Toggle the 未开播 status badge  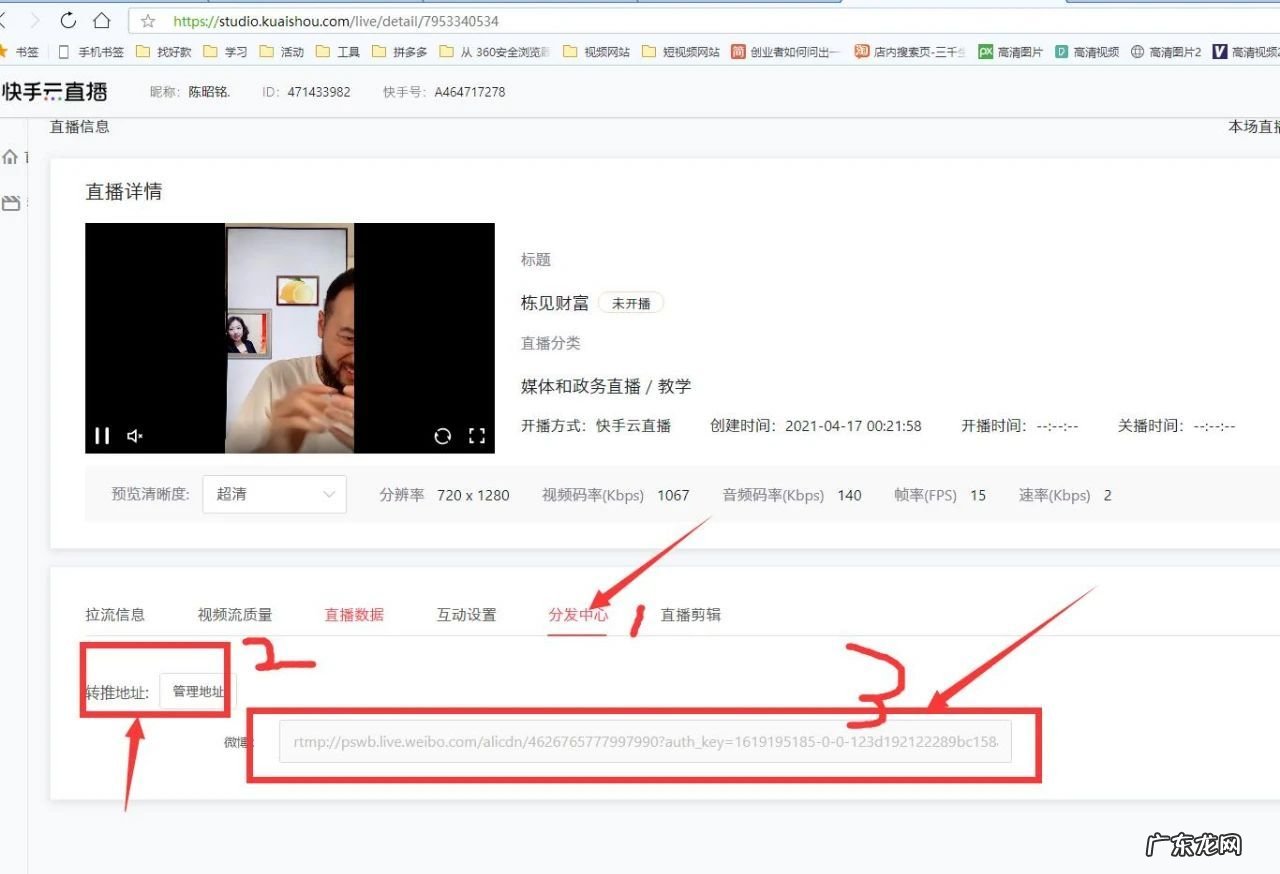pyautogui.click(x=630, y=302)
